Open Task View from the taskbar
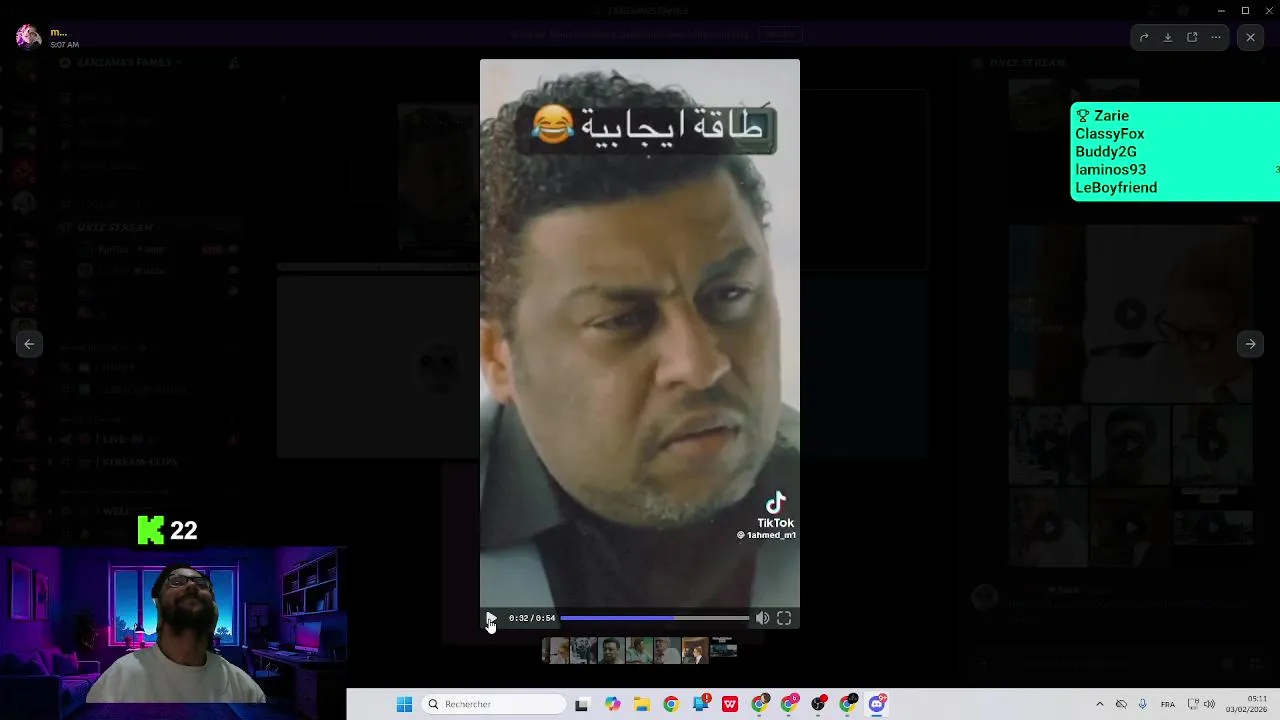1280x720 pixels. pyautogui.click(x=582, y=704)
